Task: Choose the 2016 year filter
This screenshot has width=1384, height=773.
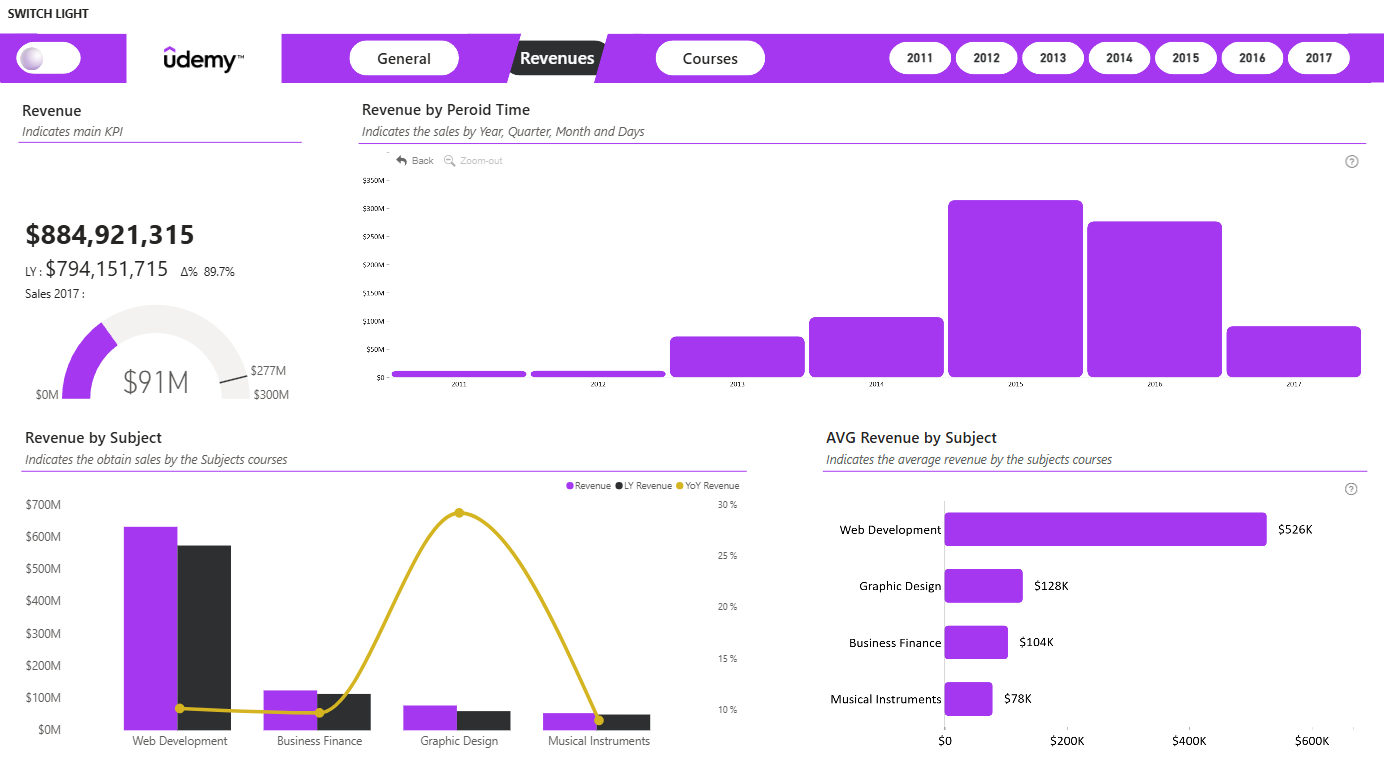Action: click(1252, 58)
